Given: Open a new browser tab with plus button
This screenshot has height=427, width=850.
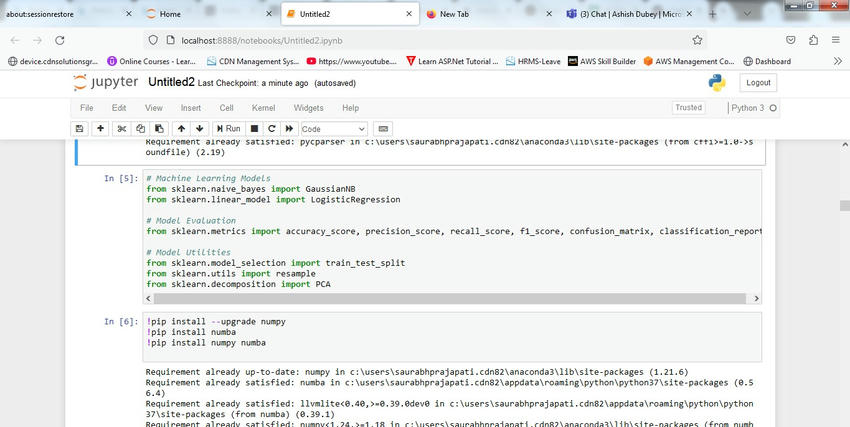Looking at the screenshot, I should [x=712, y=14].
